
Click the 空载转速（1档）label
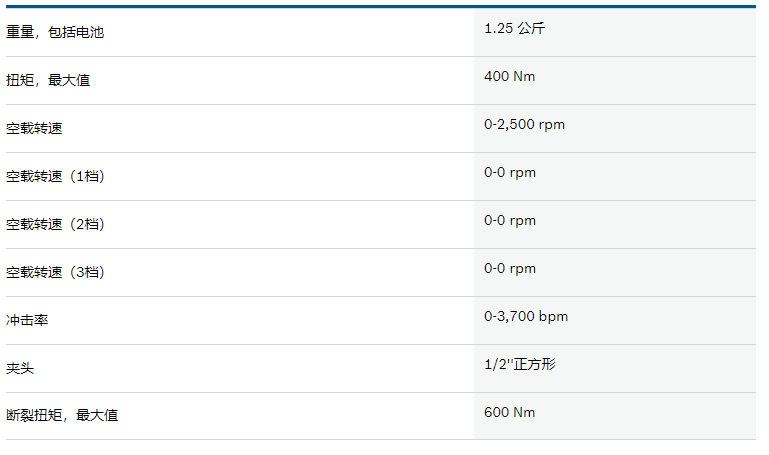pyautogui.click(x=55, y=176)
